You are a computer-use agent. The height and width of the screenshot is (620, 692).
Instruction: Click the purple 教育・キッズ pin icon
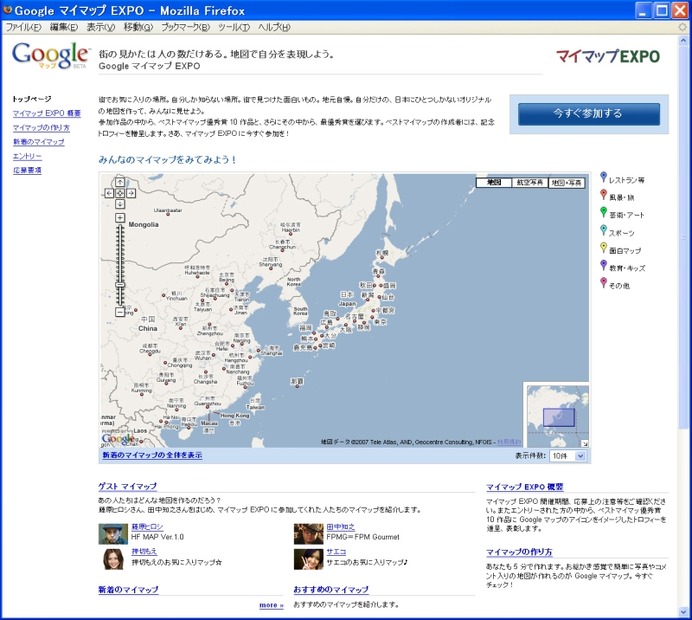(x=603, y=265)
